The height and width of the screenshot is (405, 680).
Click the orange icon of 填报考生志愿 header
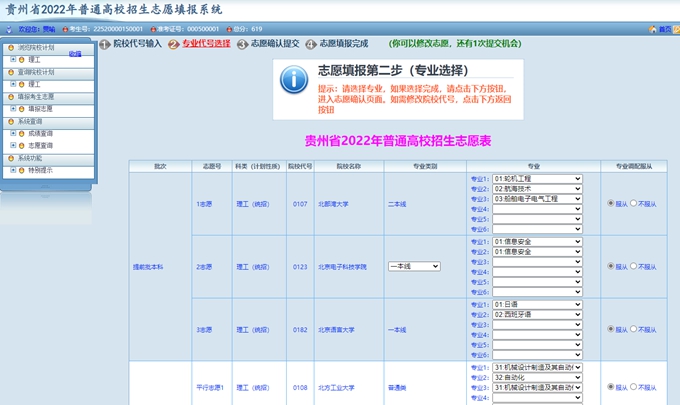pyautogui.click(x=11, y=97)
